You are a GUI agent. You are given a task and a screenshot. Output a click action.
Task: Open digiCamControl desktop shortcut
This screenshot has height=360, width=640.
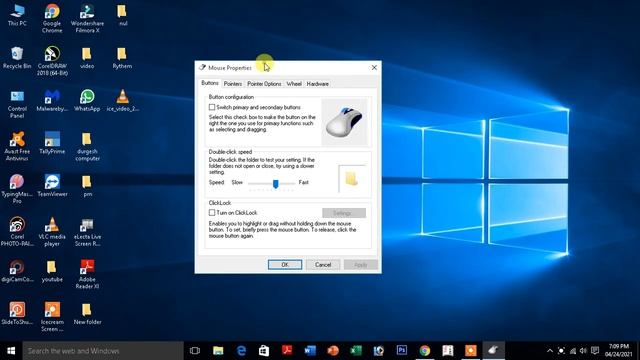(17, 271)
